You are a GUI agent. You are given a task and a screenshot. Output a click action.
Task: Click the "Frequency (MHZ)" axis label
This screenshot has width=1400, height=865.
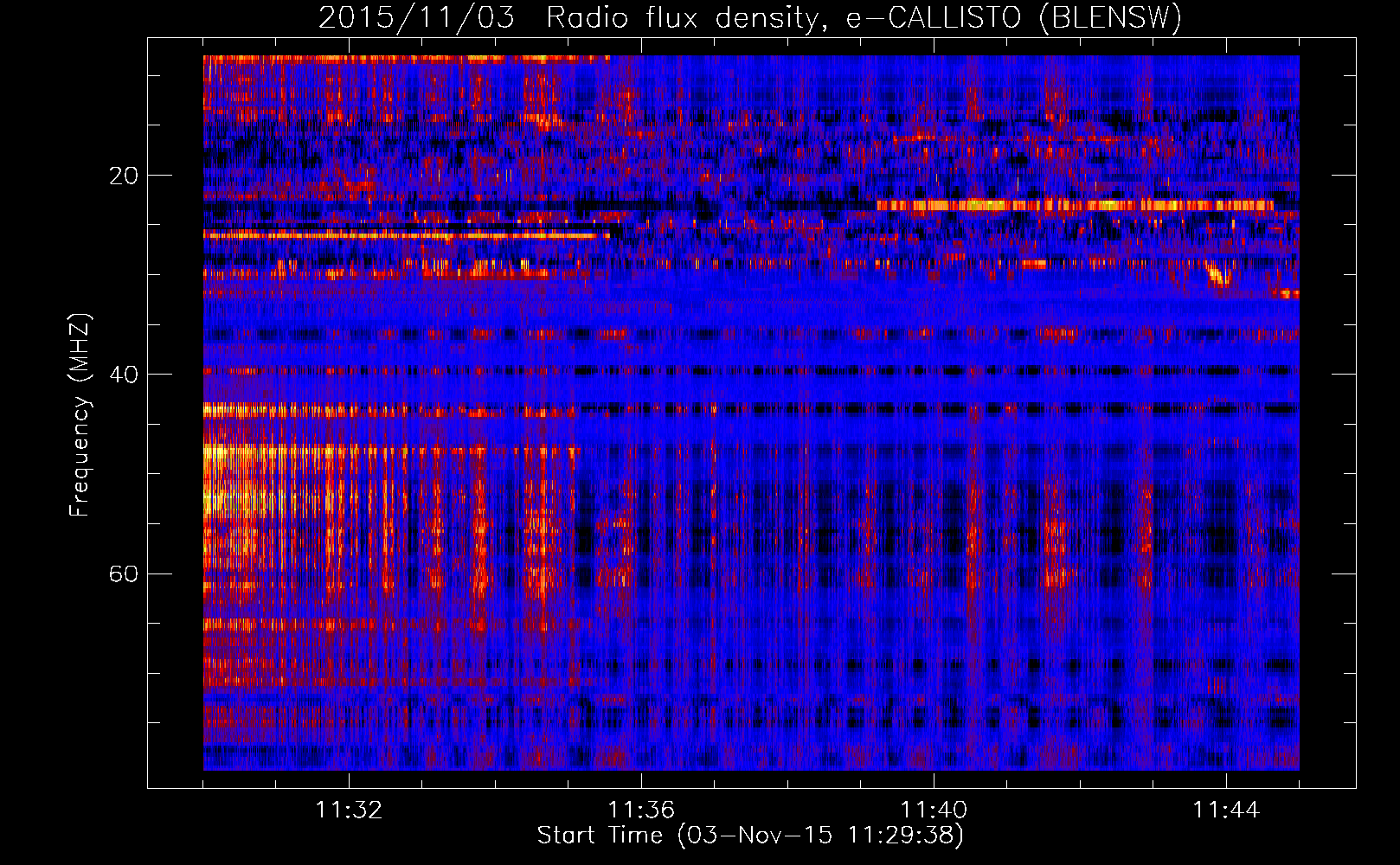pyautogui.click(x=80, y=415)
